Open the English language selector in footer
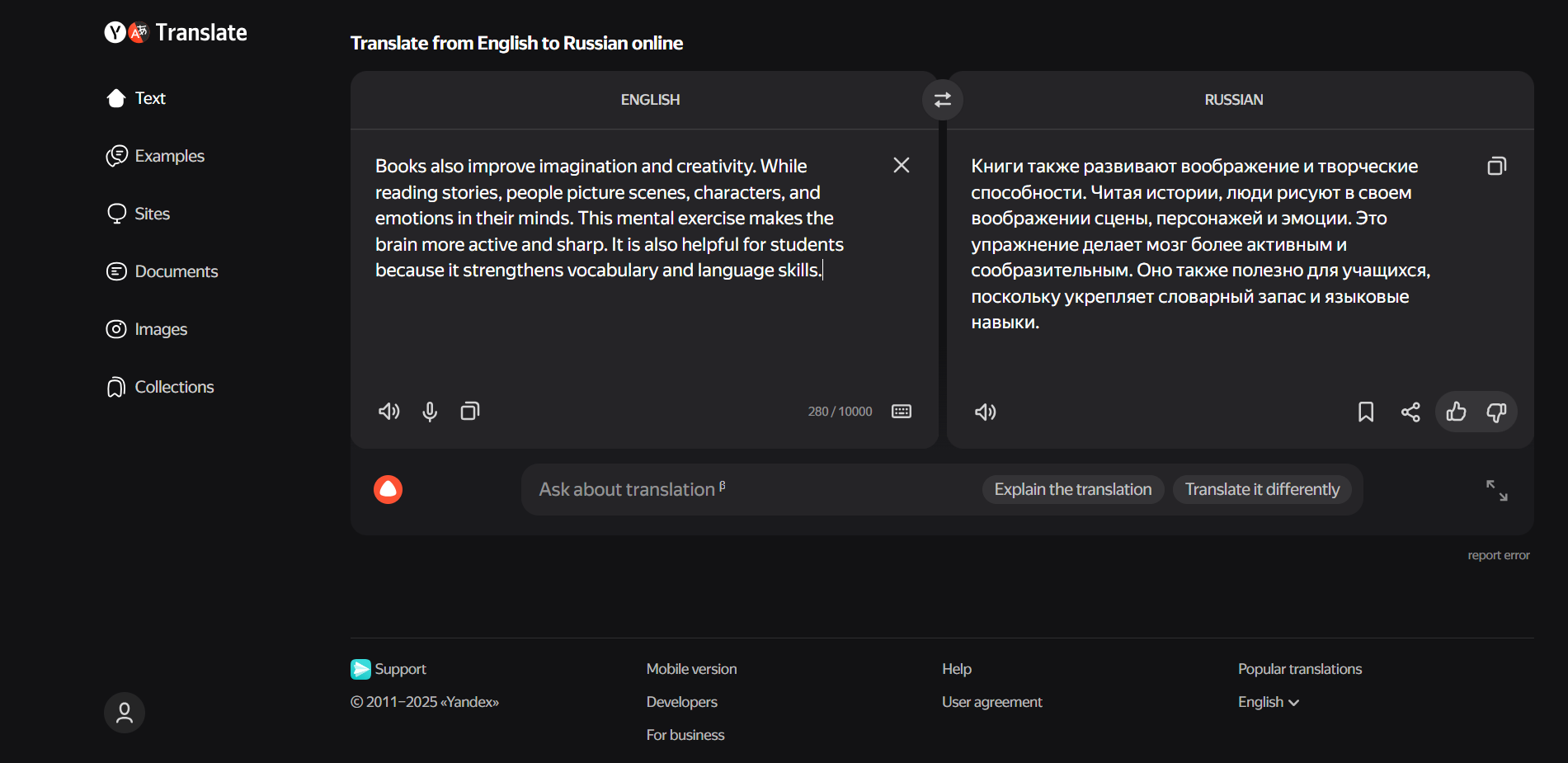 (1268, 701)
